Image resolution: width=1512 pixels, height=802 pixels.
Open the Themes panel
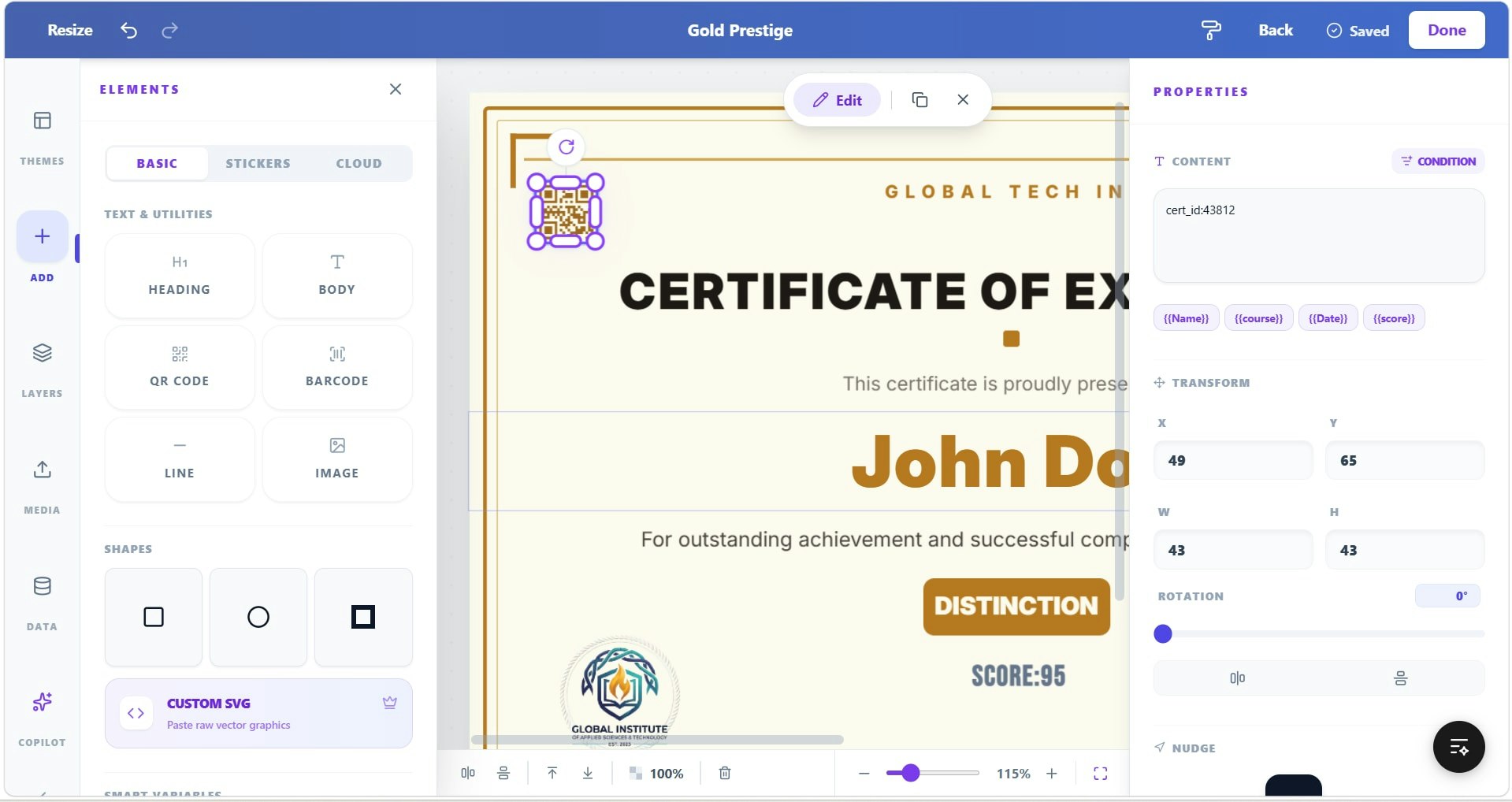point(42,137)
